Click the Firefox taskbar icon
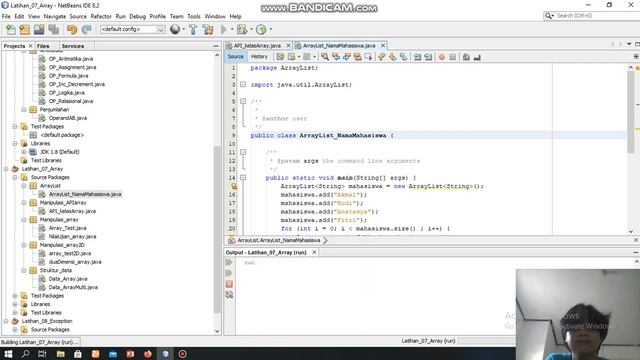Image resolution: width=640 pixels, height=360 pixels. 148,354
